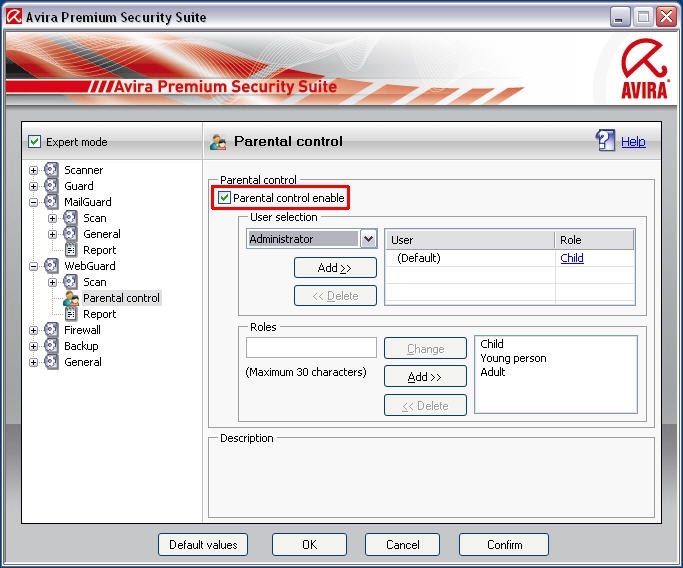Select MailGuard in the tree

point(88,202)
